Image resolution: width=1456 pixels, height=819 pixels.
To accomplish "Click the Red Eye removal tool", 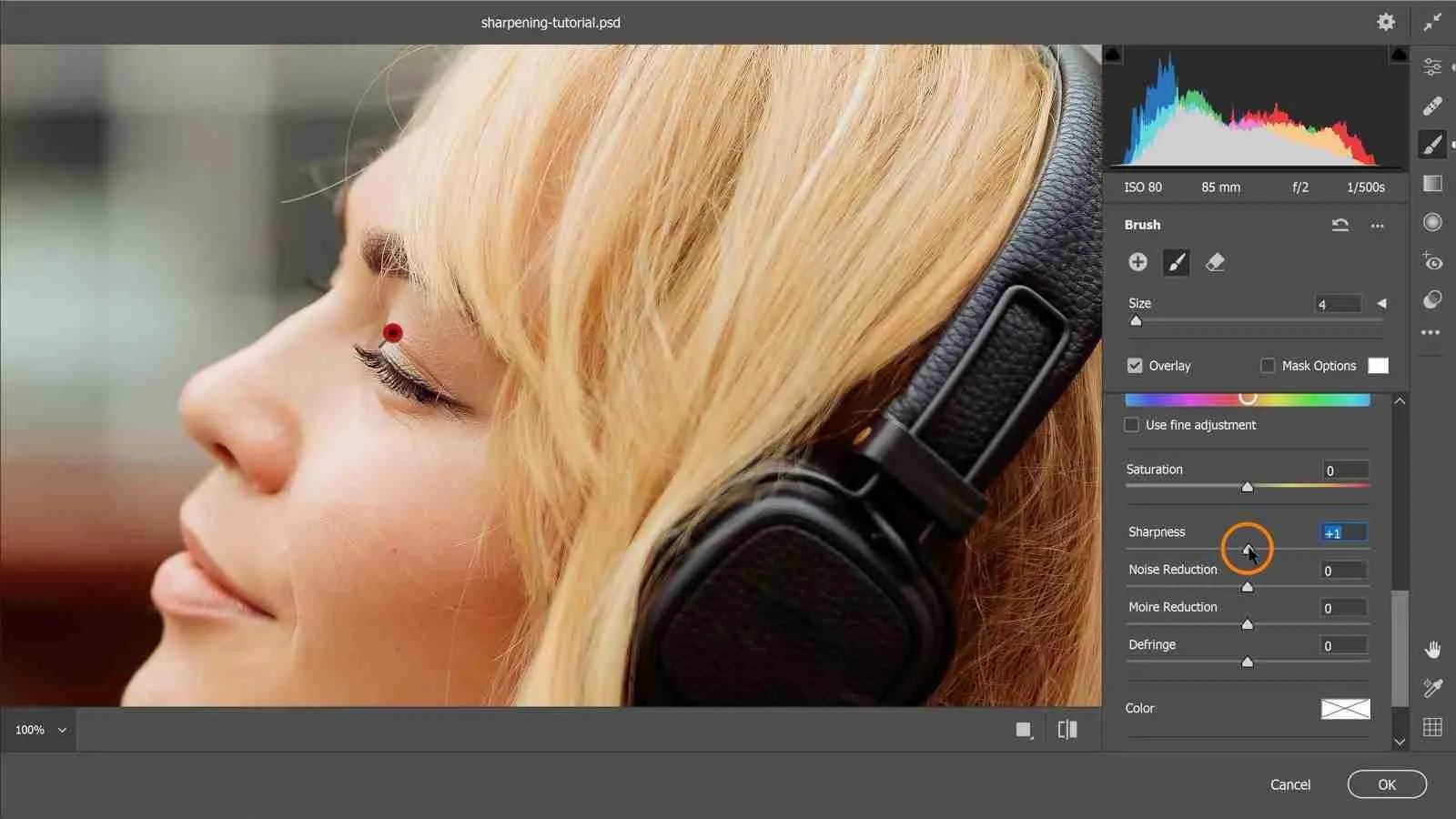I will [x=1431, y=261].
